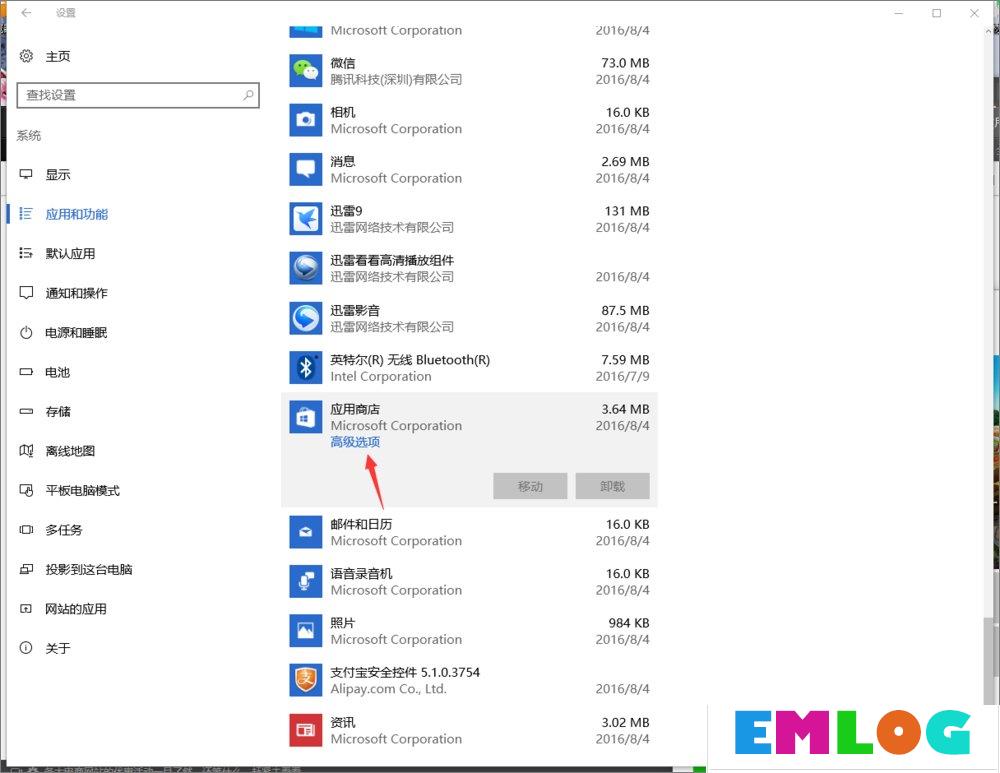The height and width of the screenshot is (773, 1000).
Task: Click the 照片 photos app icon
Action: (305, 631)
